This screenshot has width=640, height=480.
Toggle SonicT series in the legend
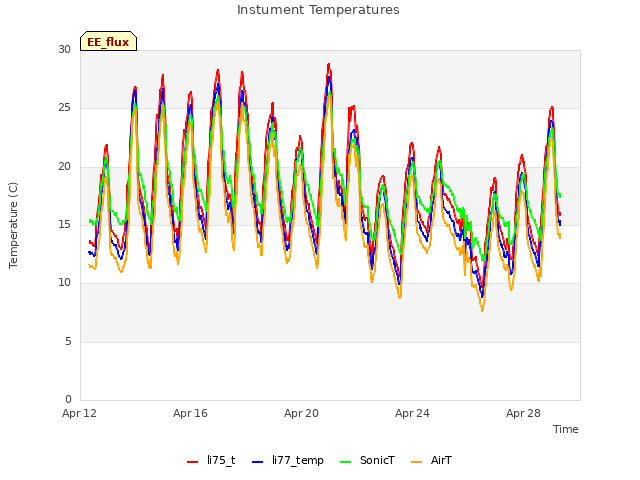[367, 460]
